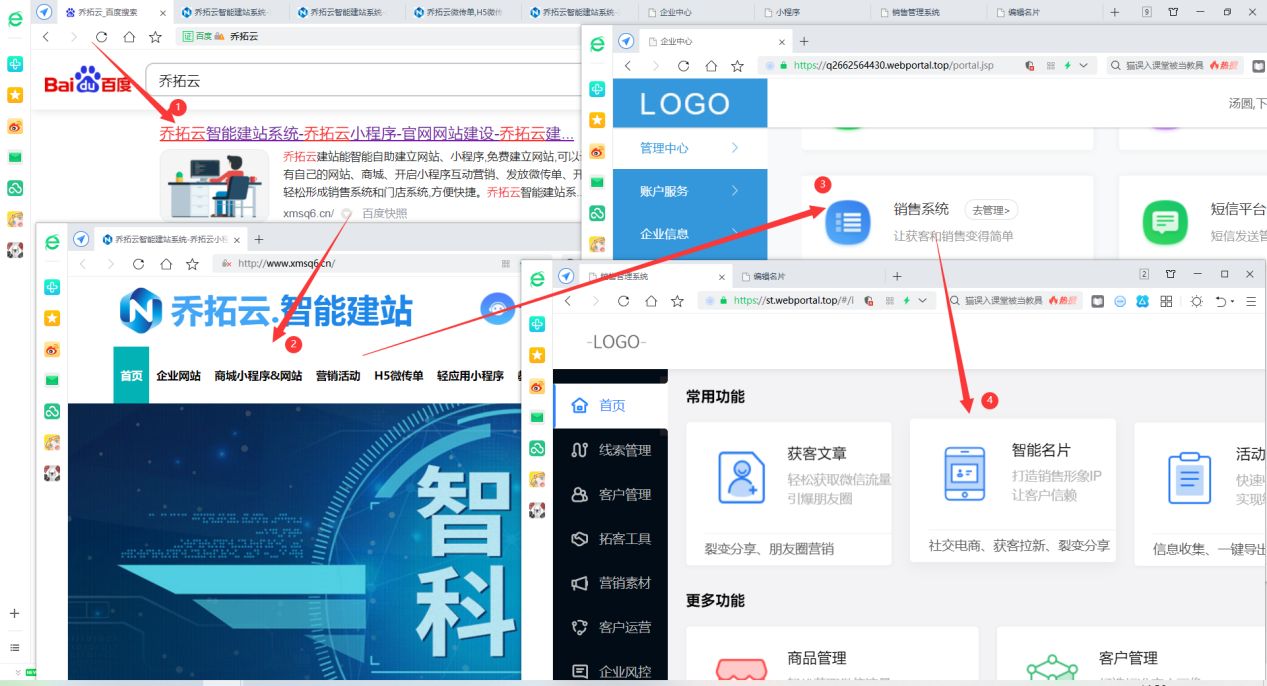Image resolution: width=1267 pixels, height=686 pixels.
Task: Click the Baidu search box containing 乔拓云
Action: point(365,82)
